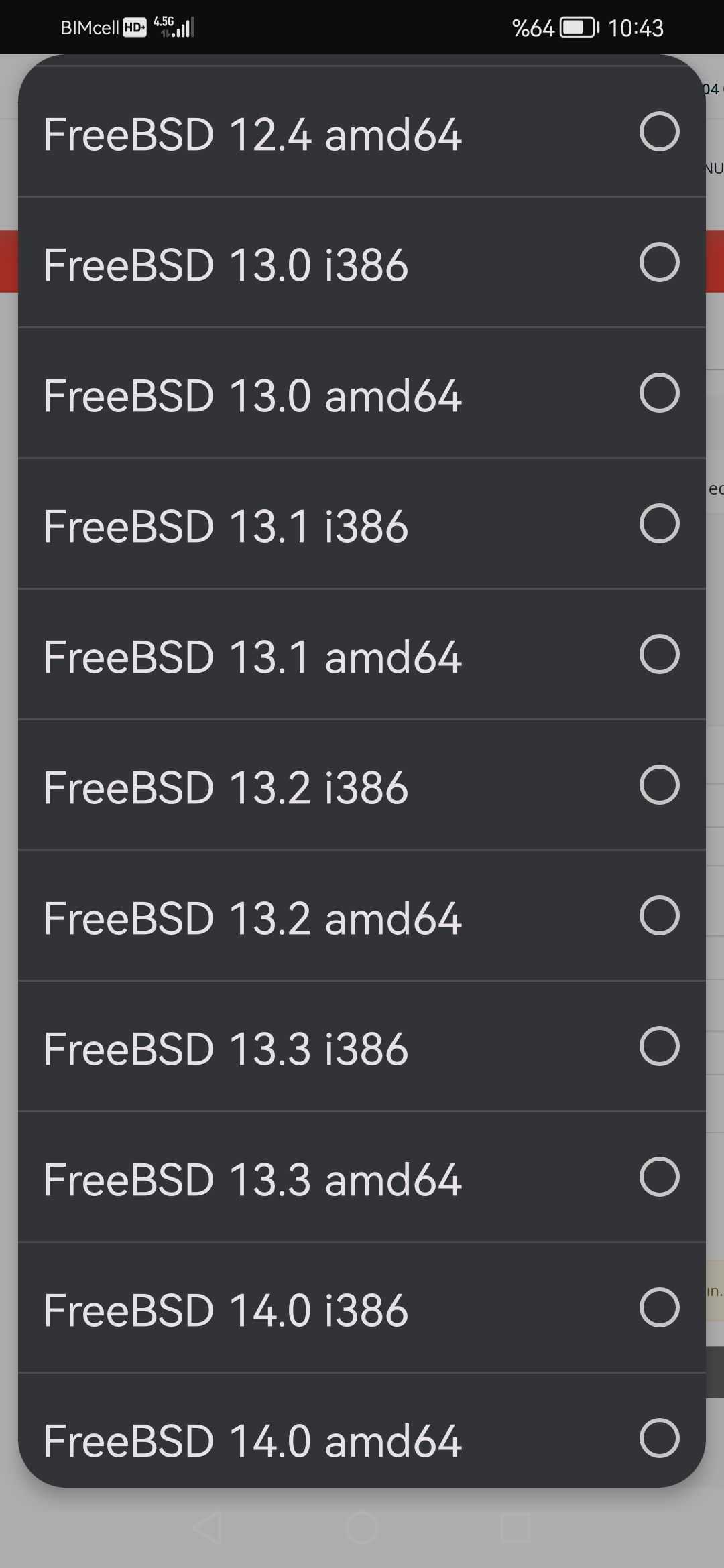
Task: Select the FreeBSD 14.0 amd64 radio button
Action: [659, 1438]
